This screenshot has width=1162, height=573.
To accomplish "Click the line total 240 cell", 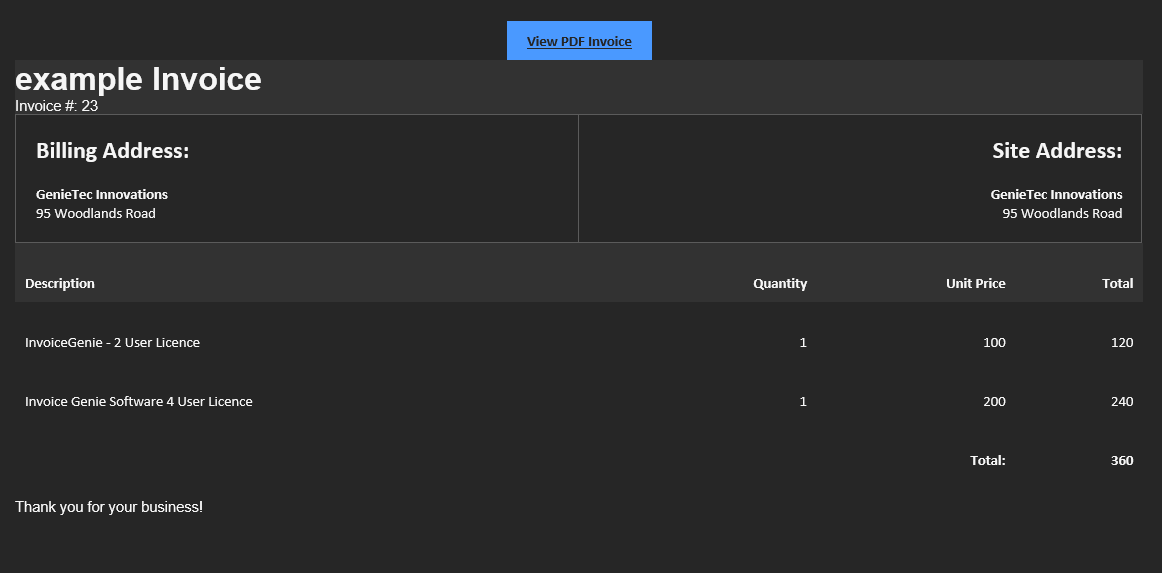I will [1122, 401].
